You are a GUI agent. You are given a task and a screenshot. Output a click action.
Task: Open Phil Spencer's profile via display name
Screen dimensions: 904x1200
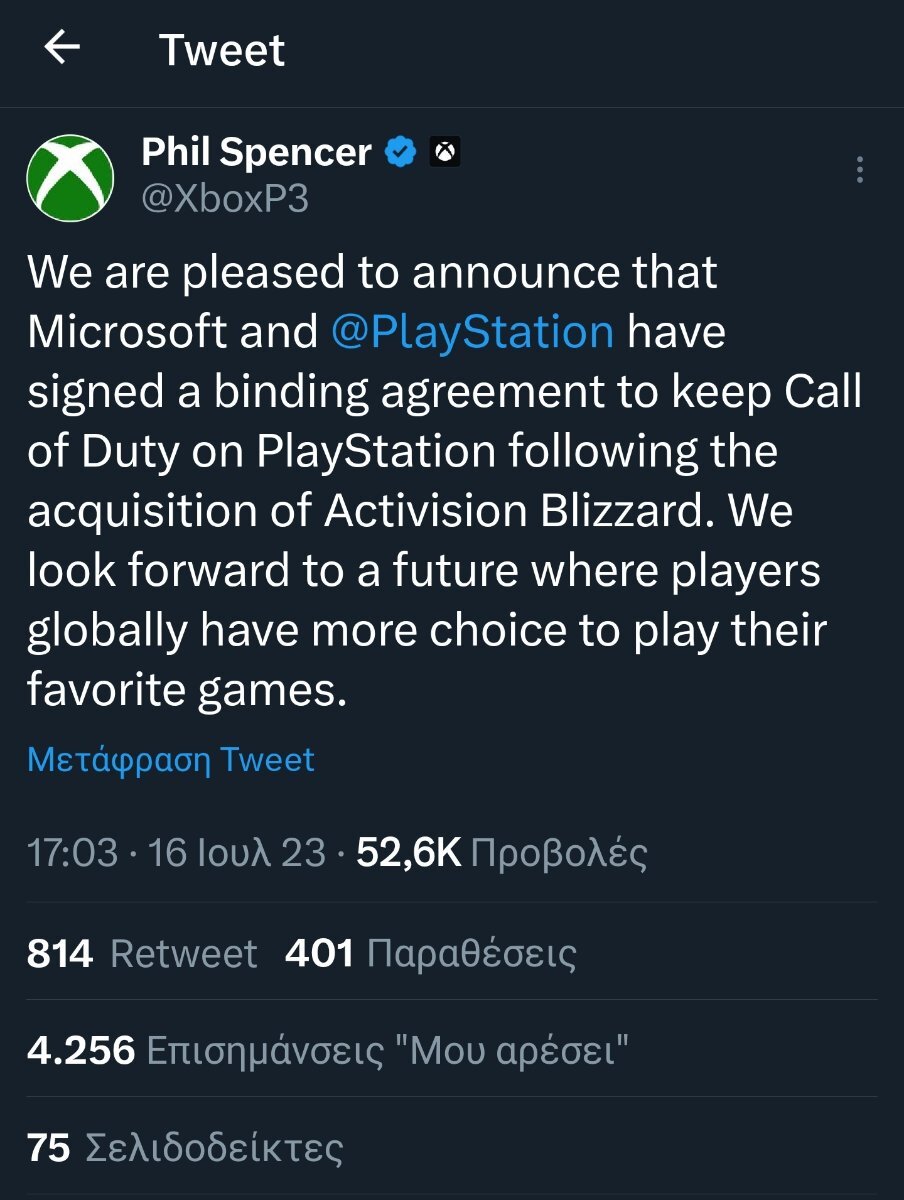tap(256, 153)
